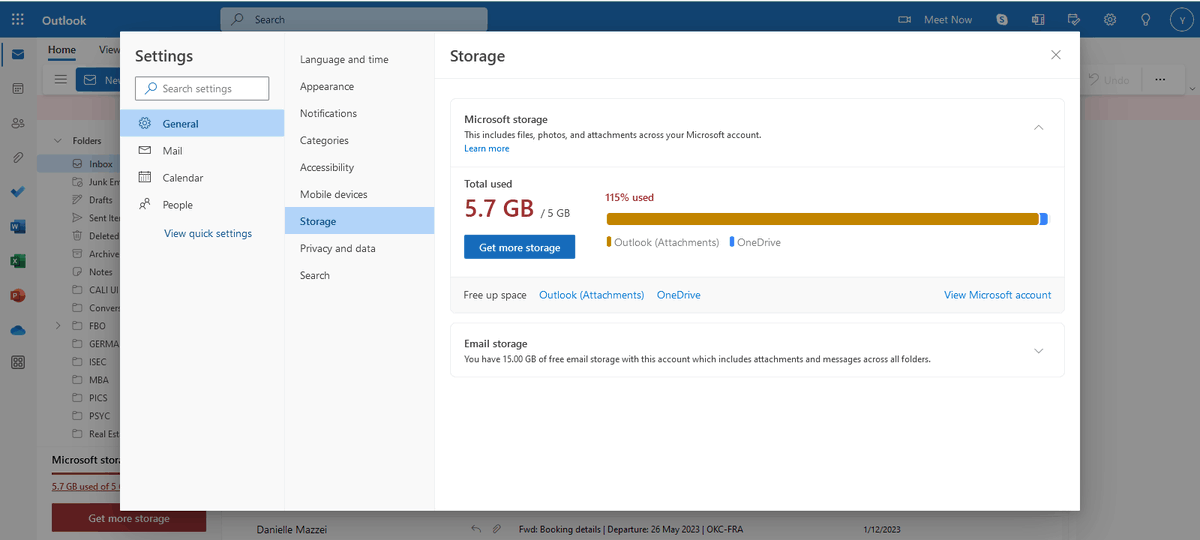
Task: Toggle the hamburger navigation pane button
Action: click(x=61, y=79)
